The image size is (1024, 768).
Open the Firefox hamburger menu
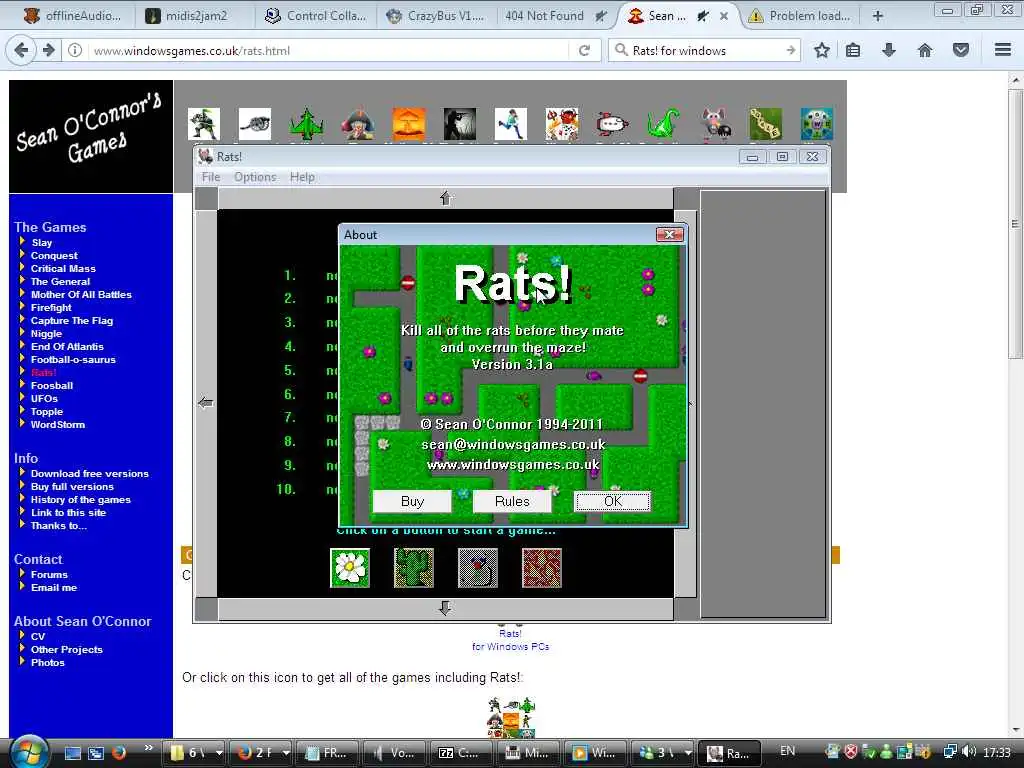click(1003, 50)
